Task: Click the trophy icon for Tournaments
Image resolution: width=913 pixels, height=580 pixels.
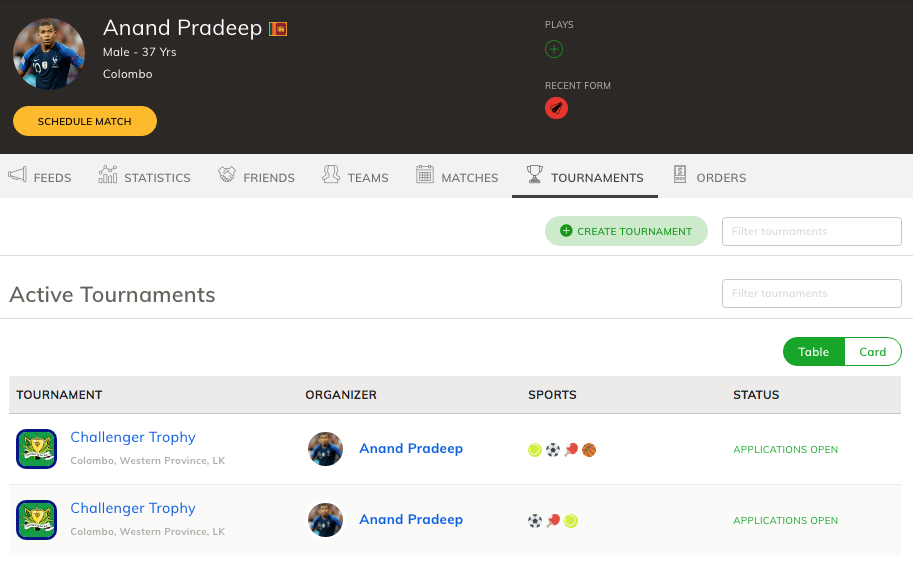Action: coord(535,174)
